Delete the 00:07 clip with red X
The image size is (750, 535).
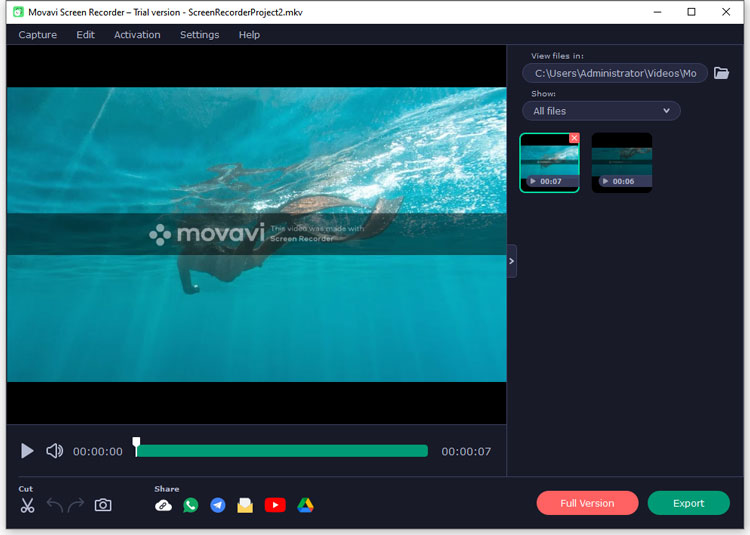point(574,138)
